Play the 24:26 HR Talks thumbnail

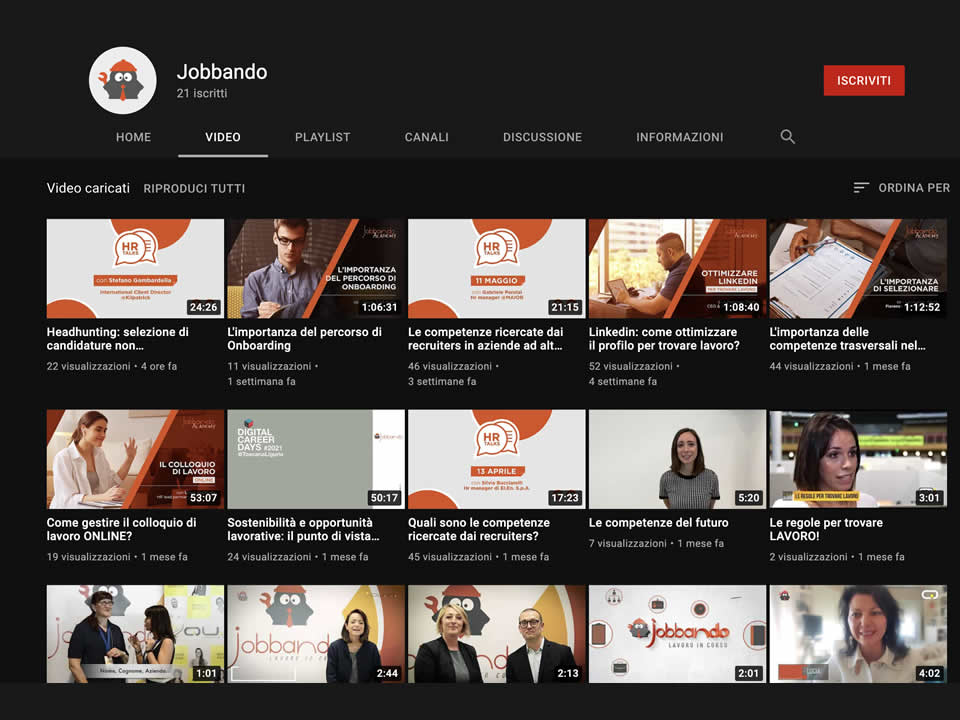(x=135, y=268)
